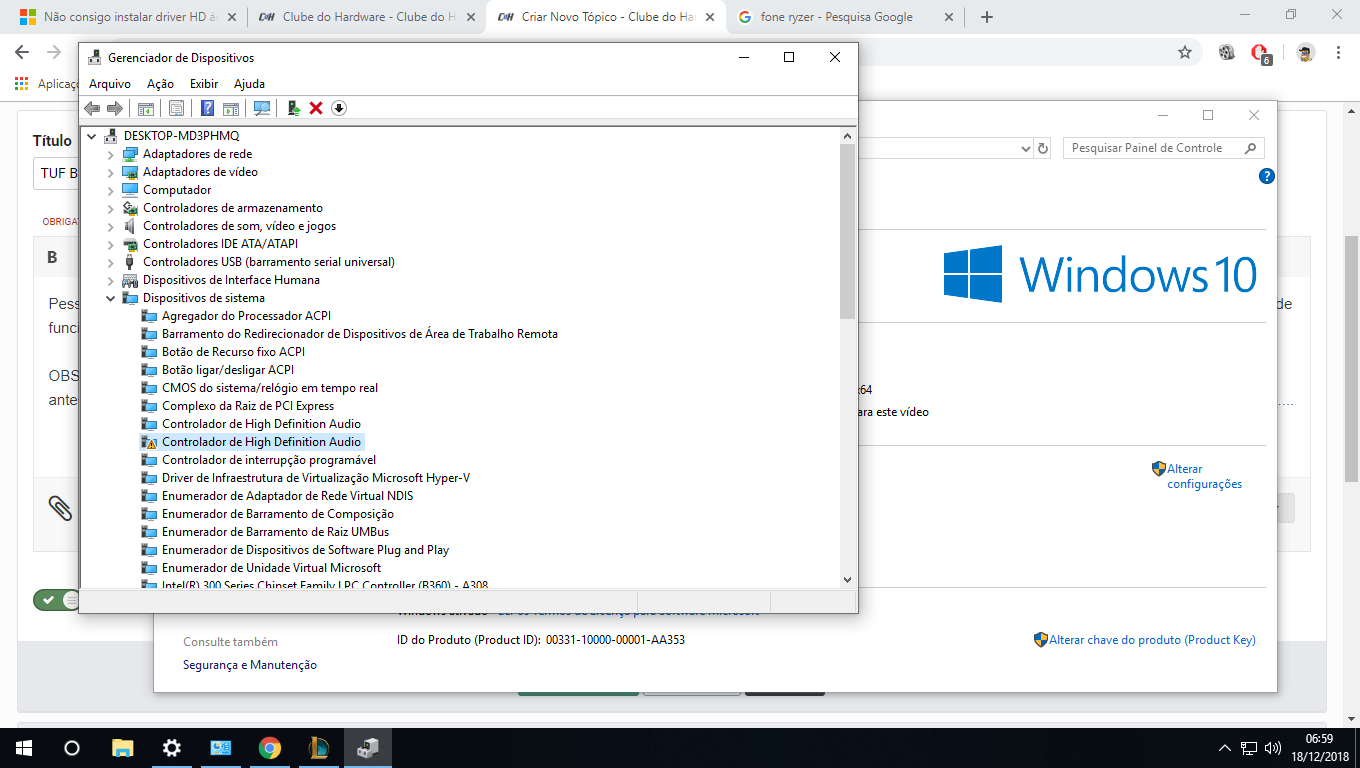Bookmark this page with the Chrome star

[1185, 52]
